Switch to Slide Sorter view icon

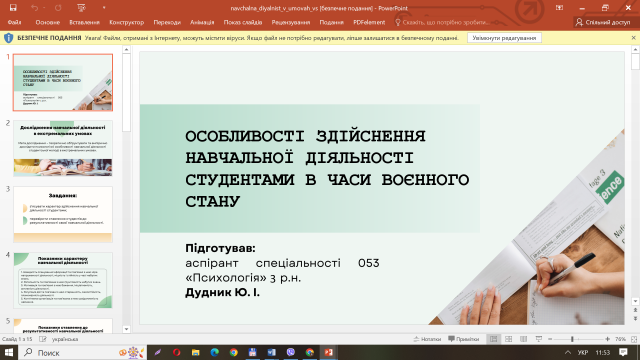tap(509, 339)
